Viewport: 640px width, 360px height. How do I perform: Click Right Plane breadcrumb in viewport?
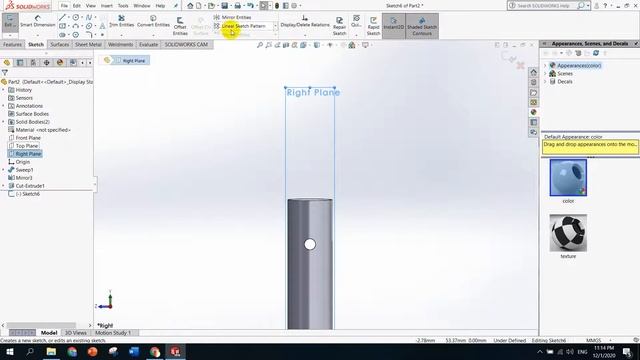[x=130, y=60]
